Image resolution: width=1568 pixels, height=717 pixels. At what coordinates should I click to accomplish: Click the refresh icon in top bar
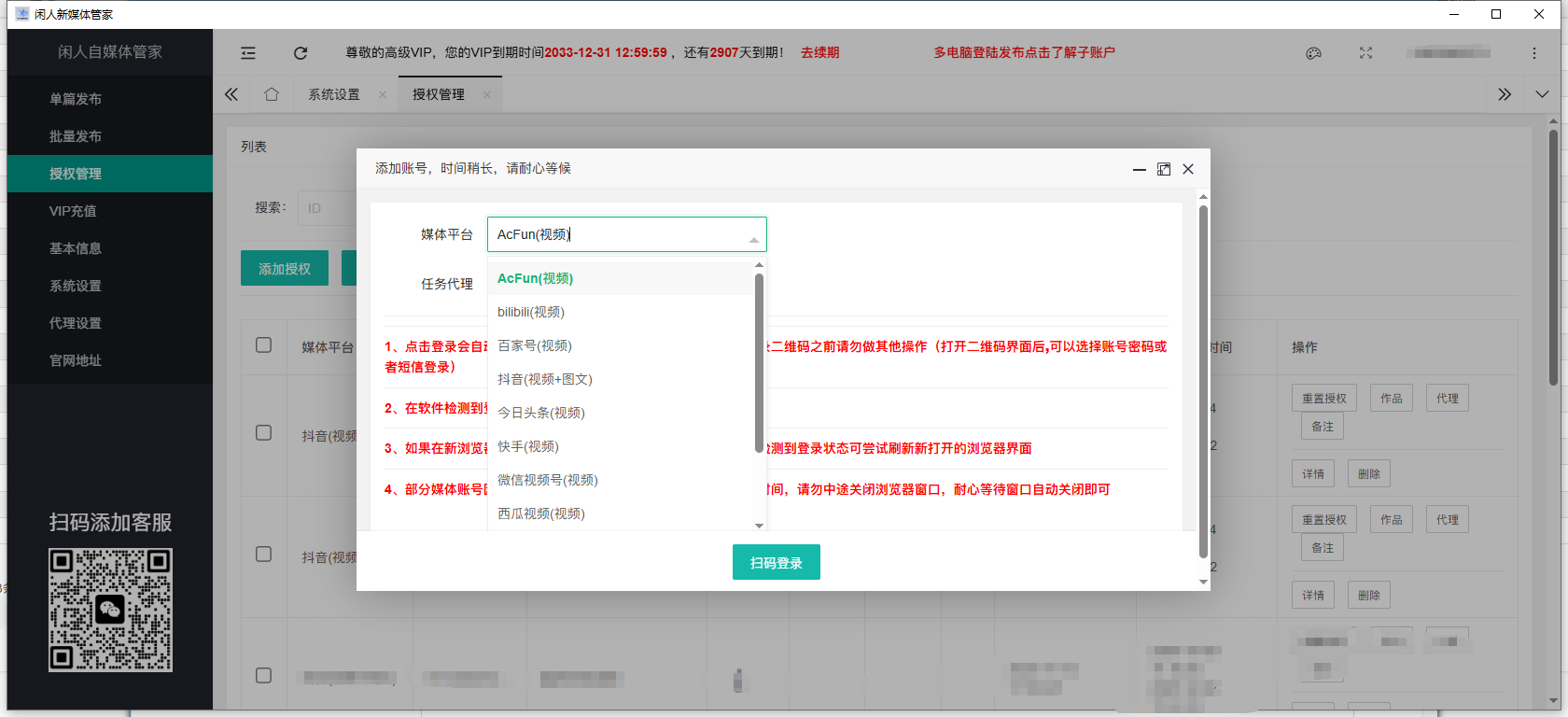[x=301, y=53]
